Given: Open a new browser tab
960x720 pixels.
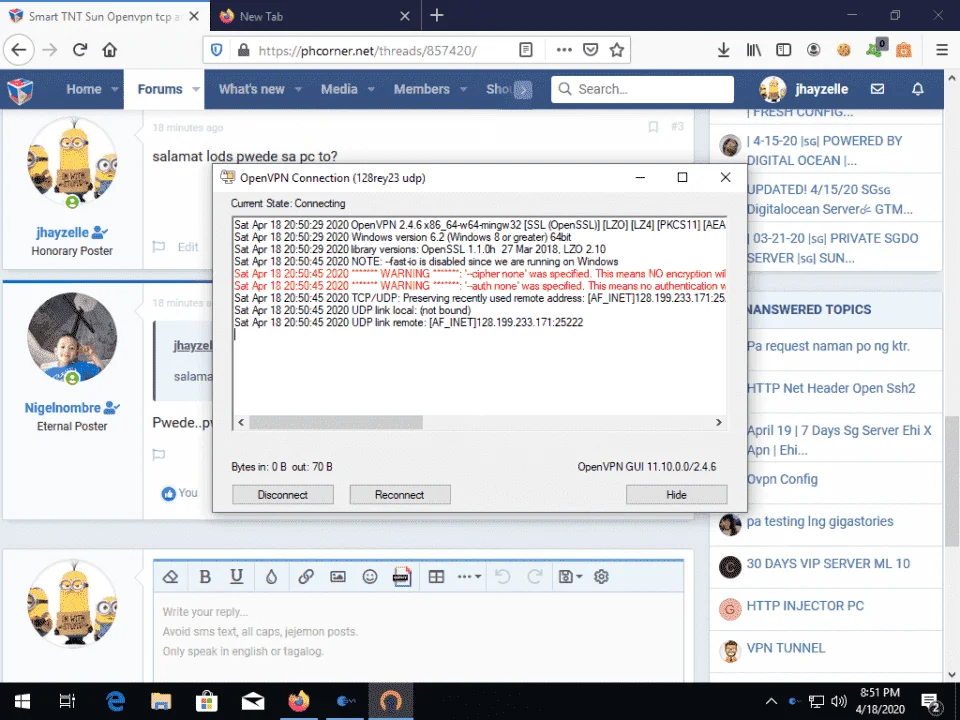Looking at the screenshot, I should coord(437,15).
